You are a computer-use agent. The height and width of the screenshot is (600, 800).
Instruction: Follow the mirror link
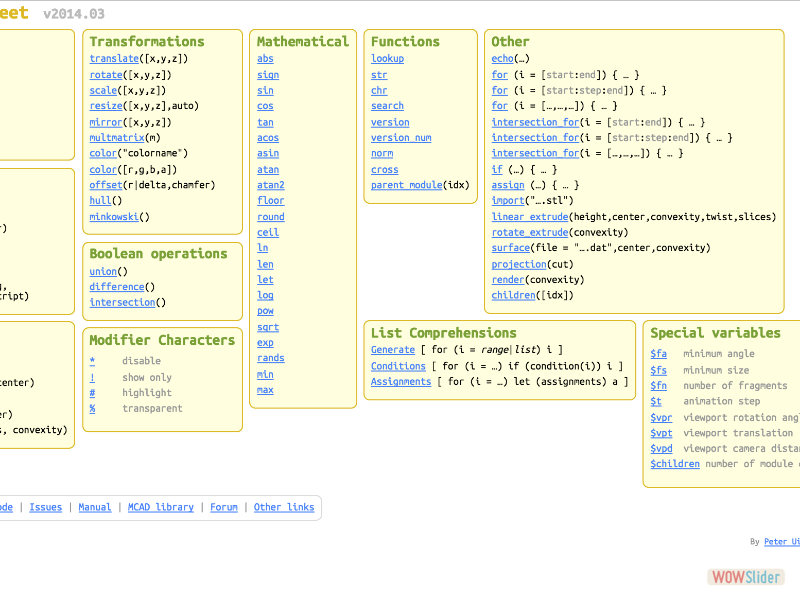coord(106,122)
